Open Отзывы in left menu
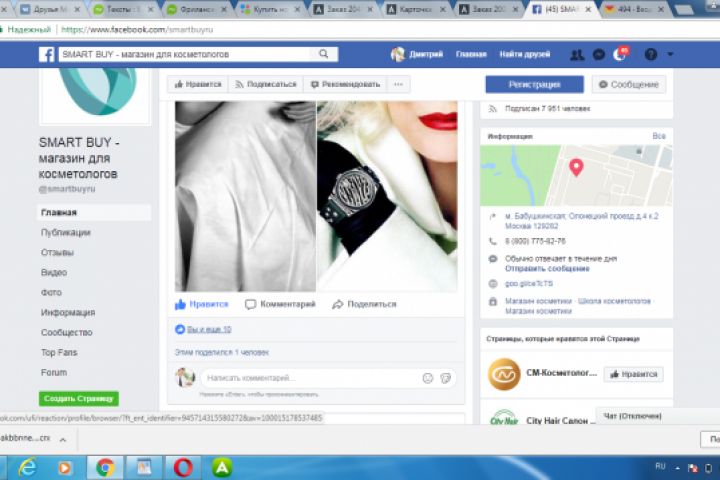Image resolution: width=720 pixels, height=480 pixels. click(x=57, y=253)
